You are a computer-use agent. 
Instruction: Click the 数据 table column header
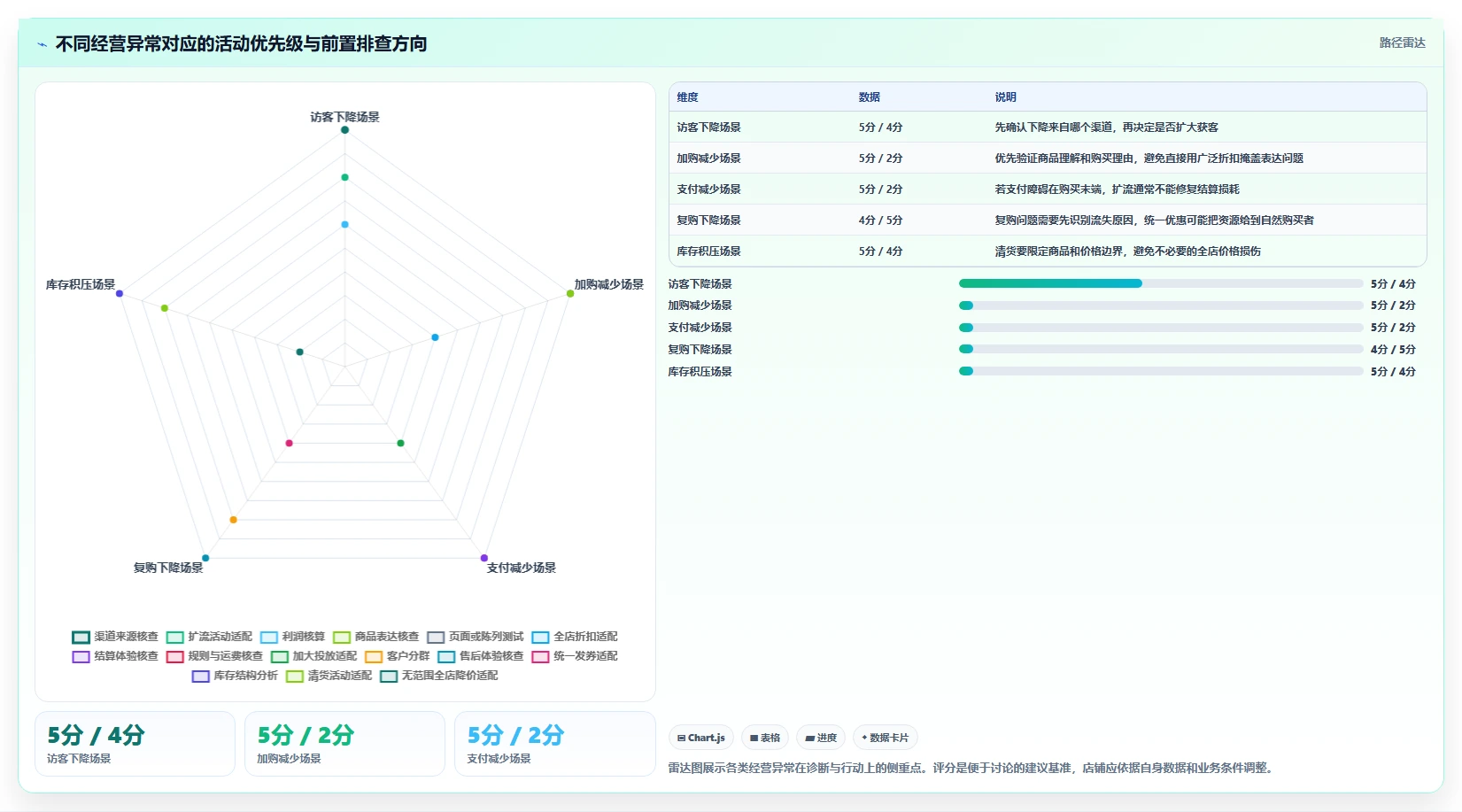(870, 97)
